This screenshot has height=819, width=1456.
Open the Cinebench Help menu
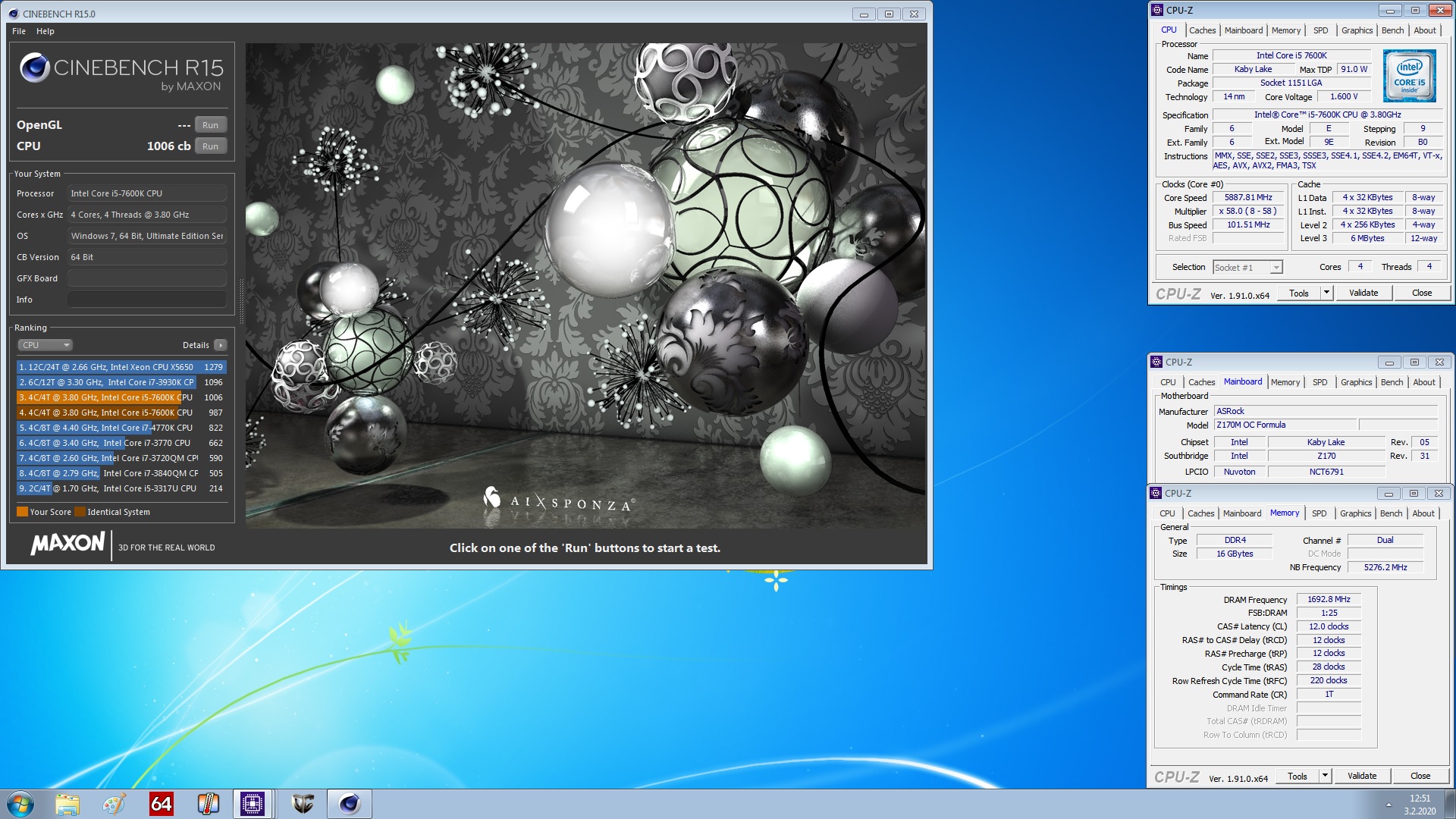coord(45,31)
